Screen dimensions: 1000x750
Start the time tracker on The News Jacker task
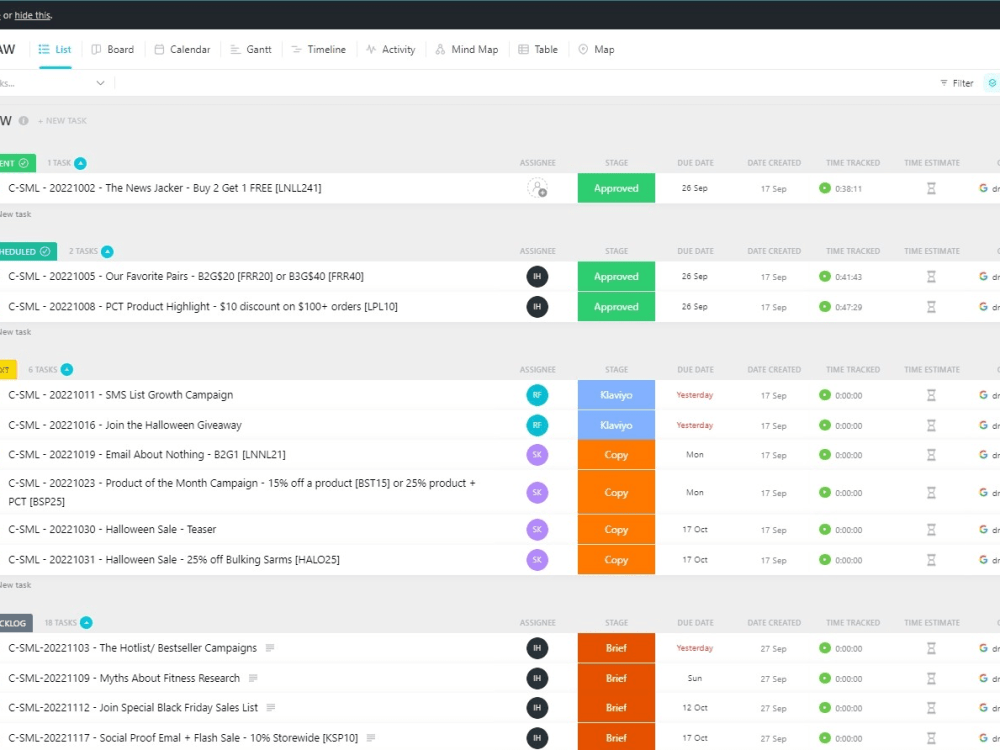[824, 187]
